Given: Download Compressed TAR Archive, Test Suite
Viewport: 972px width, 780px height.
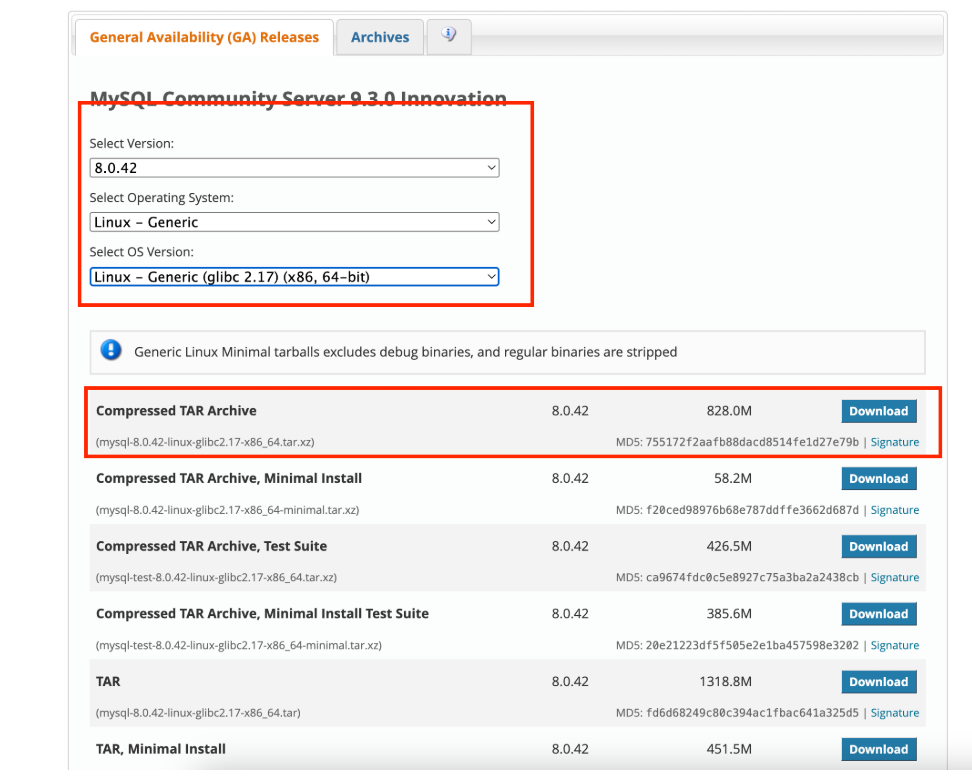Looking at the screenshot, I should pos(878,547).
